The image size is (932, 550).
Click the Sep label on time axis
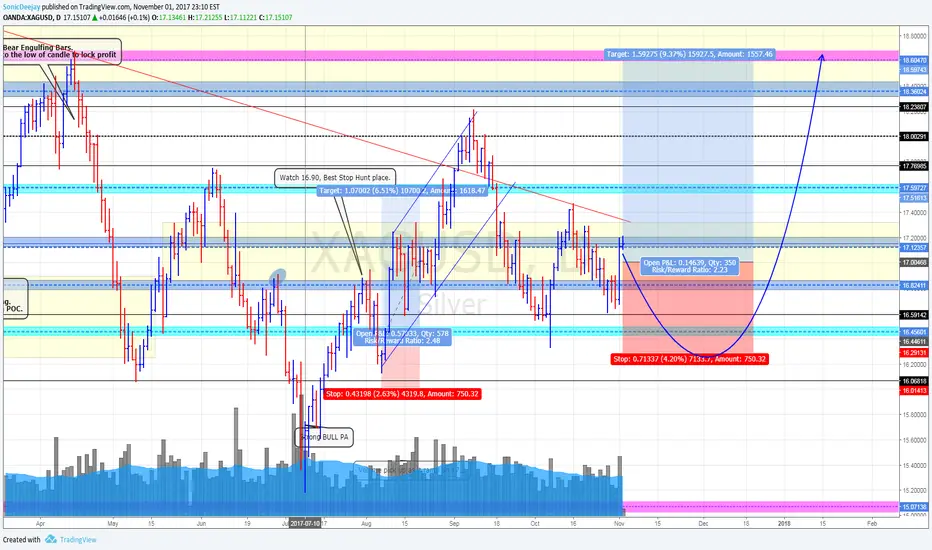tap(455, 524)
